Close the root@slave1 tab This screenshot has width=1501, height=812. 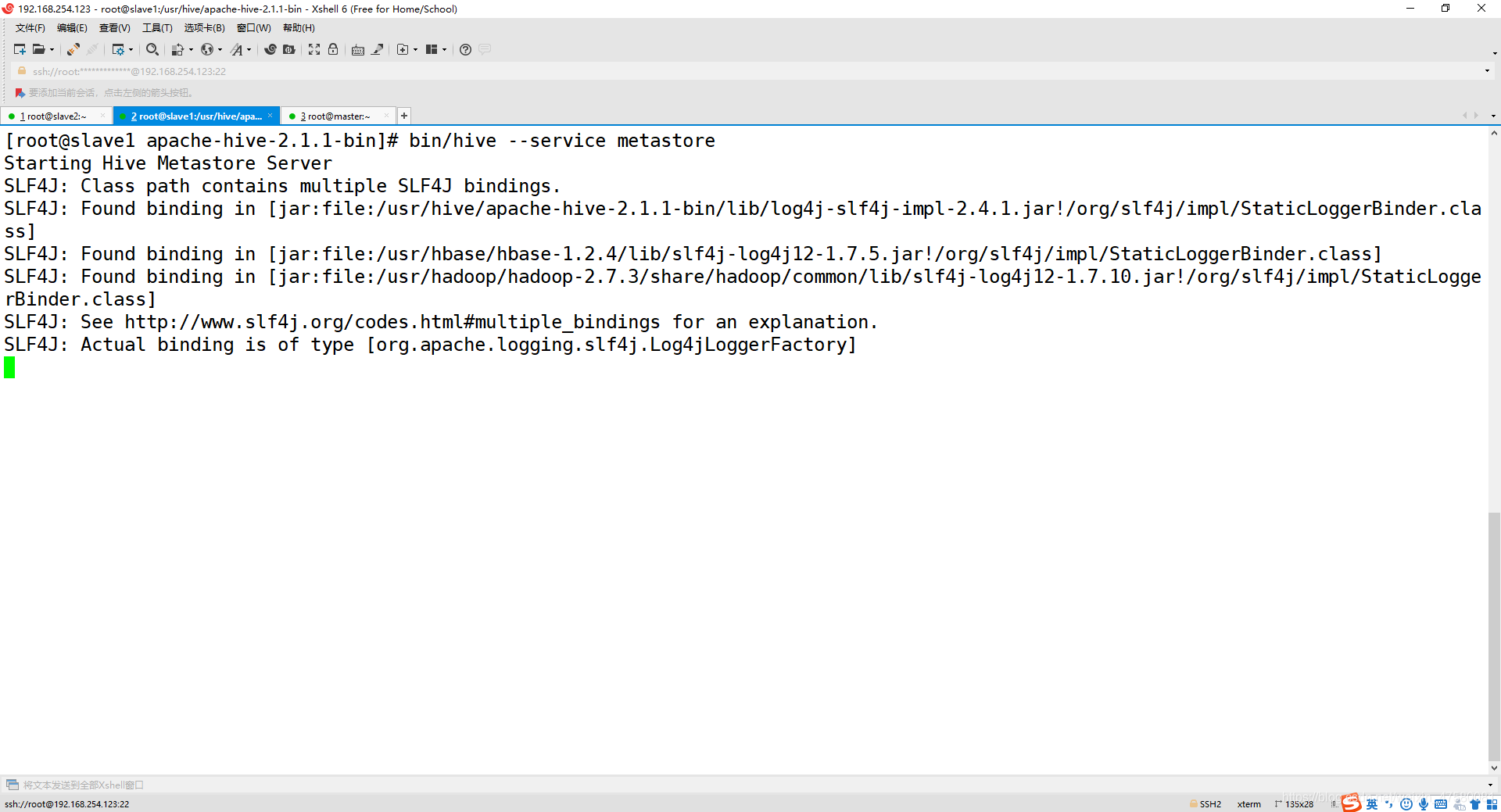pos(270,116)
